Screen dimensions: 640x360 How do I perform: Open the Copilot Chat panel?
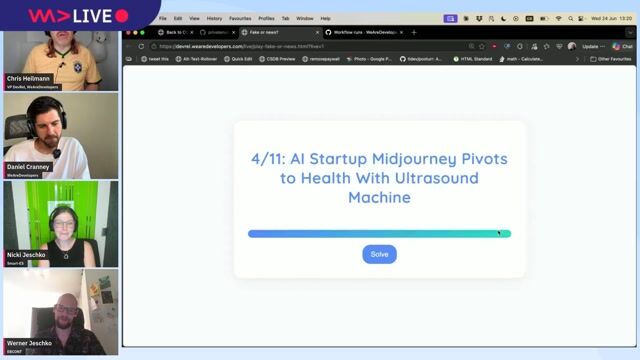coord(622,47)
